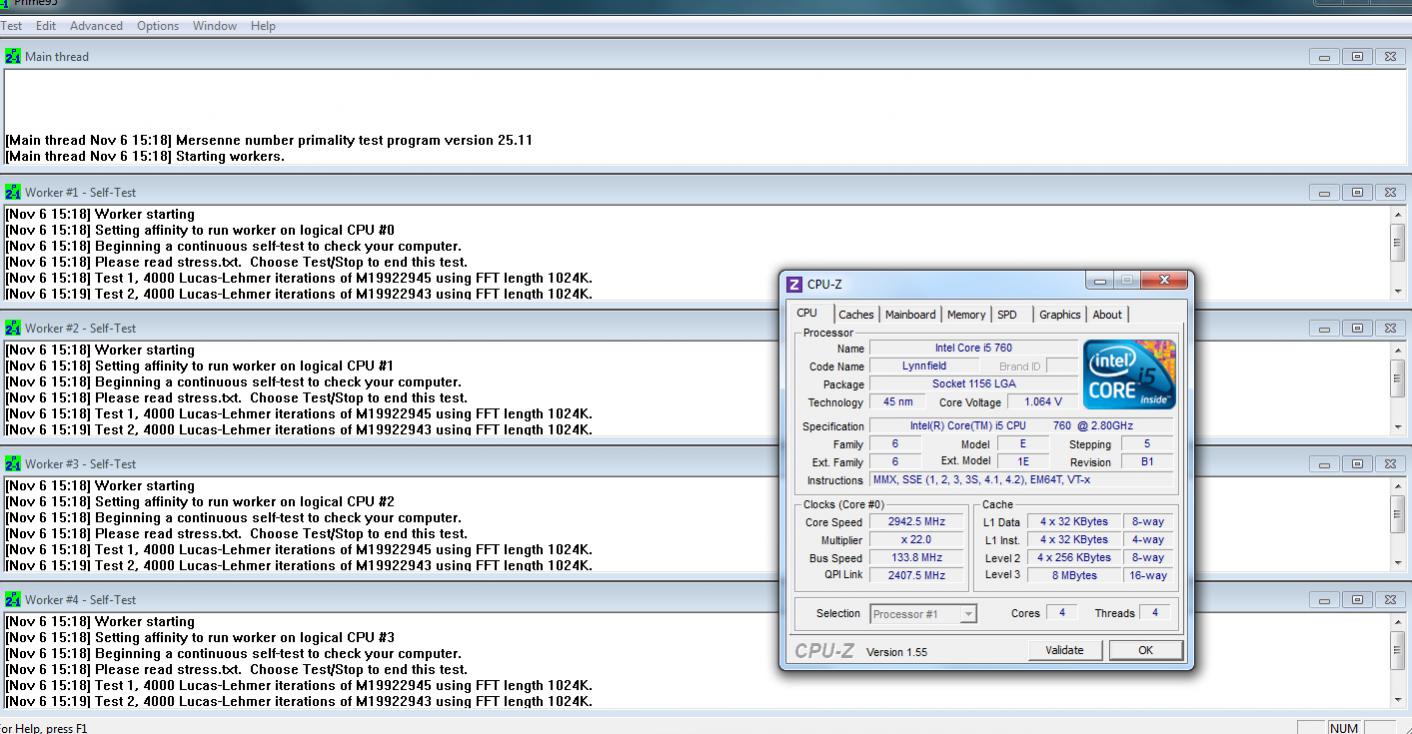Switch to the SPD tab in CPU-Z

1007,314
